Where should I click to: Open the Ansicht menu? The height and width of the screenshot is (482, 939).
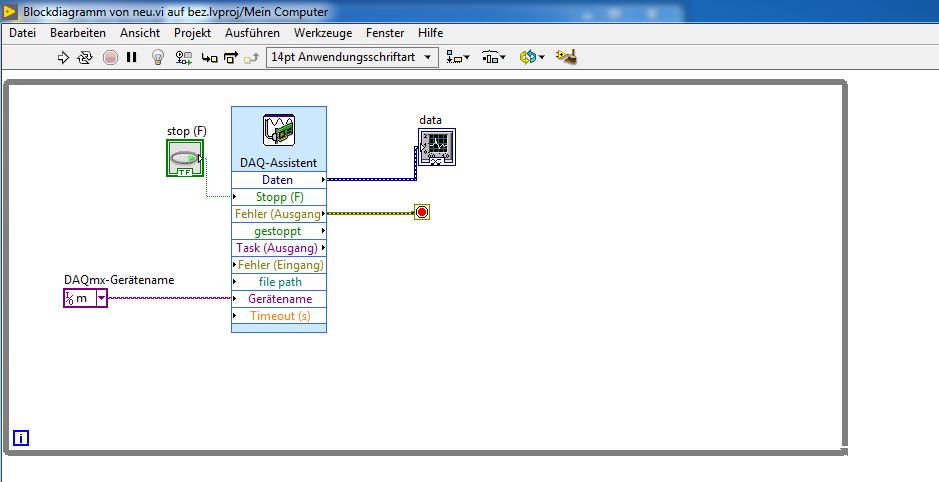click(140, 33)
